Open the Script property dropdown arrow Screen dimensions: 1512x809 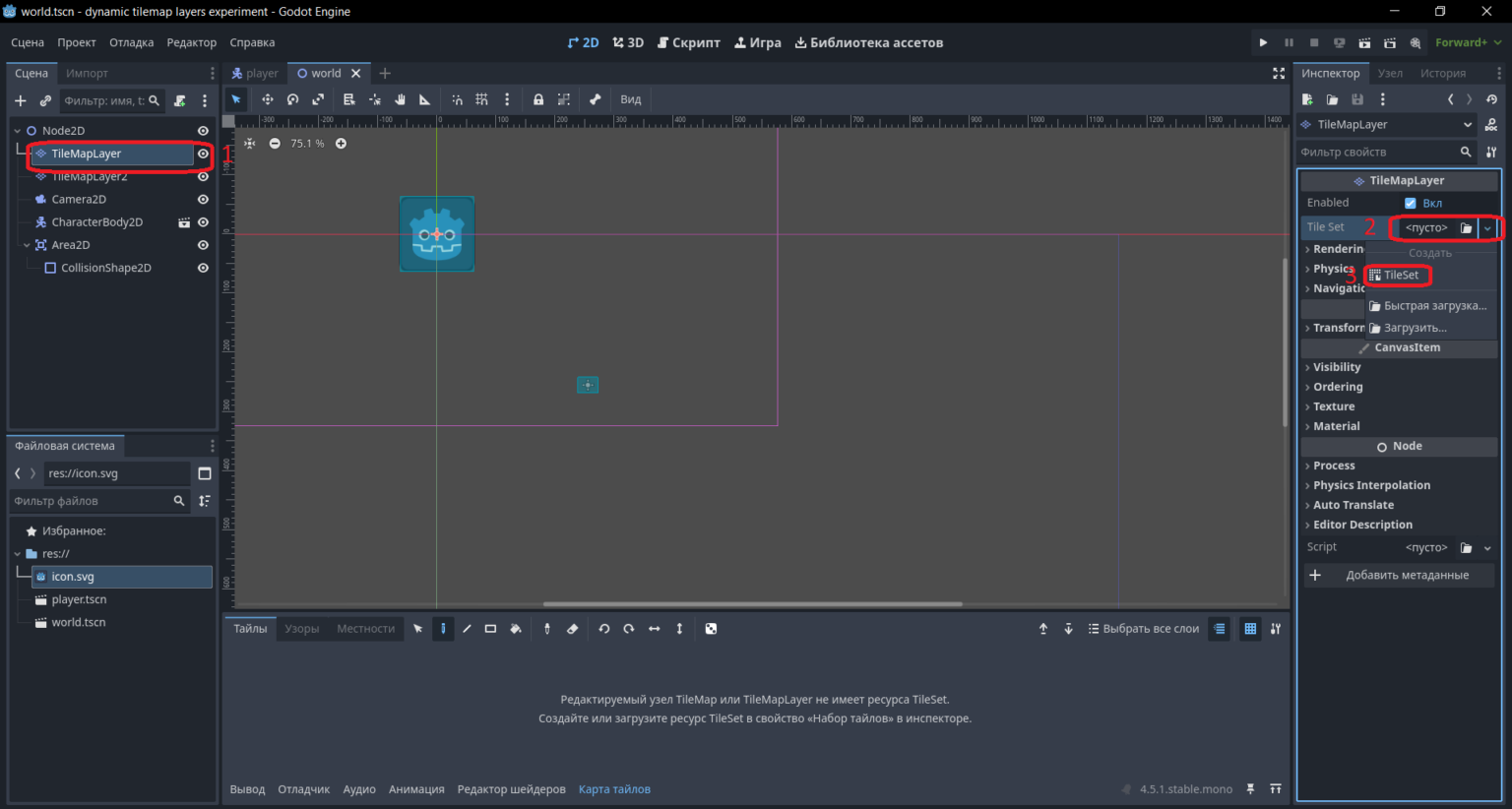1487,548
